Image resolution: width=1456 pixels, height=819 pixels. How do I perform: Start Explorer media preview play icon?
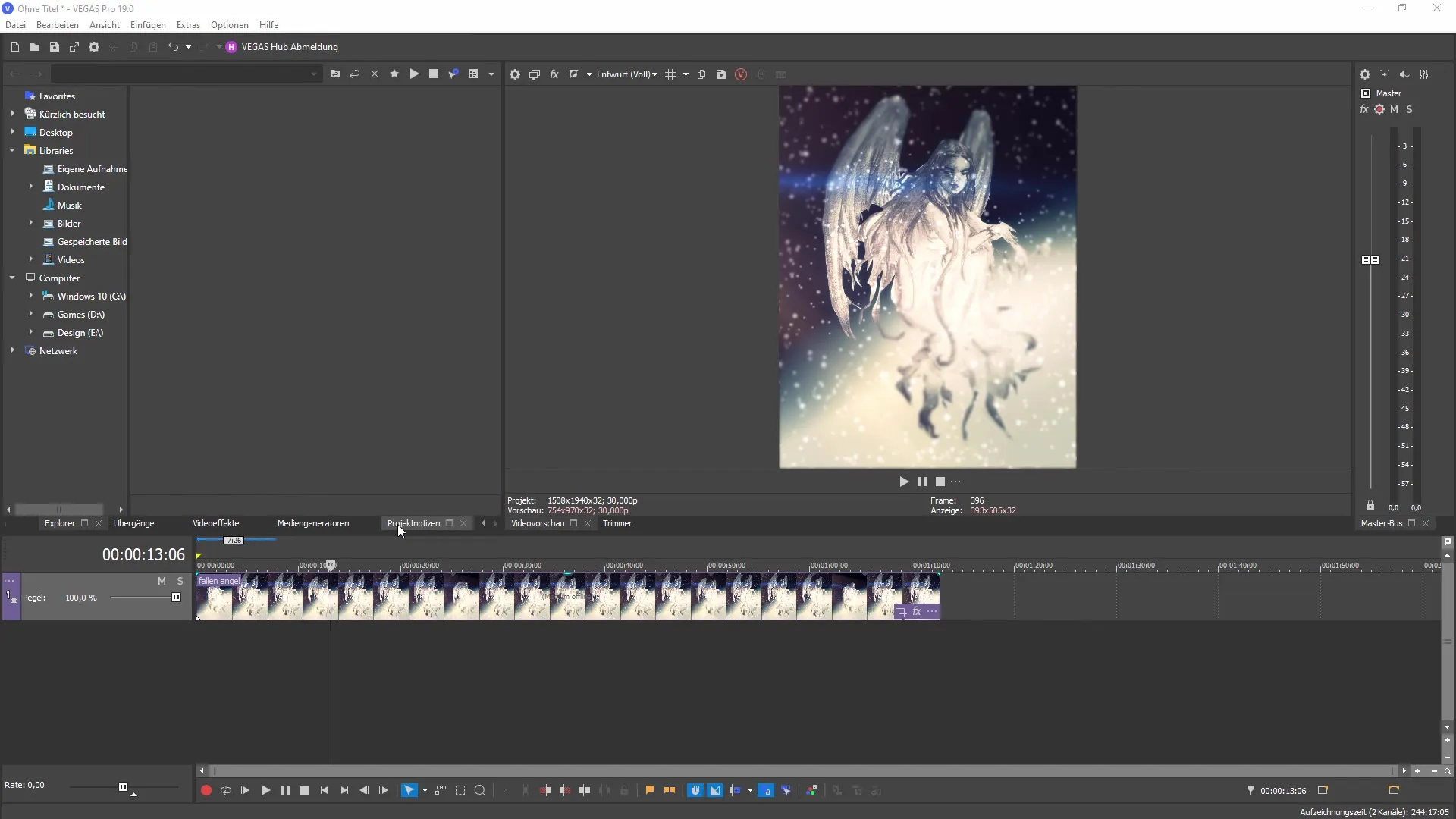(x=414, y=74)
